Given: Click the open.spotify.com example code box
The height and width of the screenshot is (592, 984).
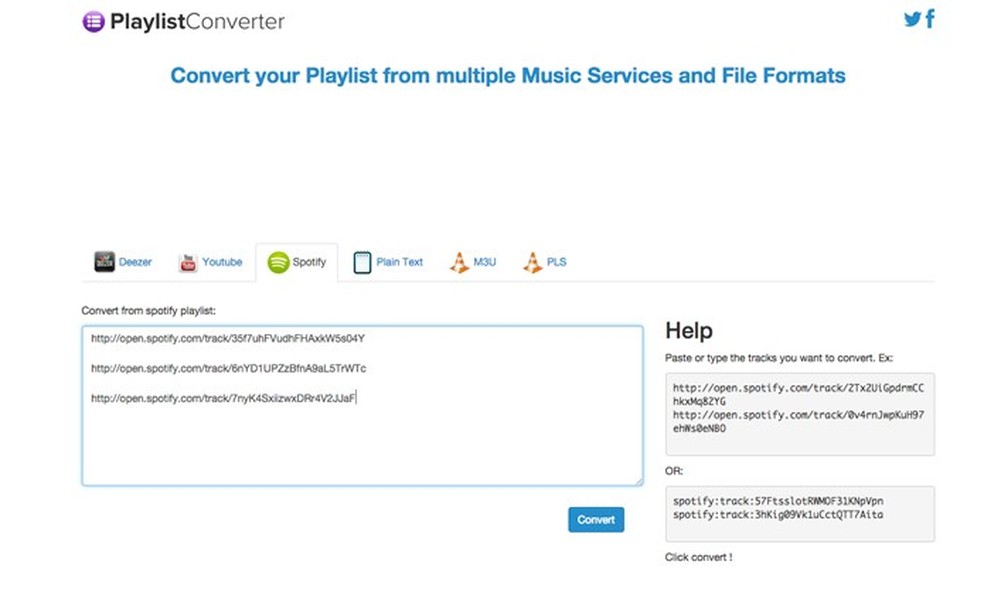Looking at the screenshot, I should (x=800, y=414).
